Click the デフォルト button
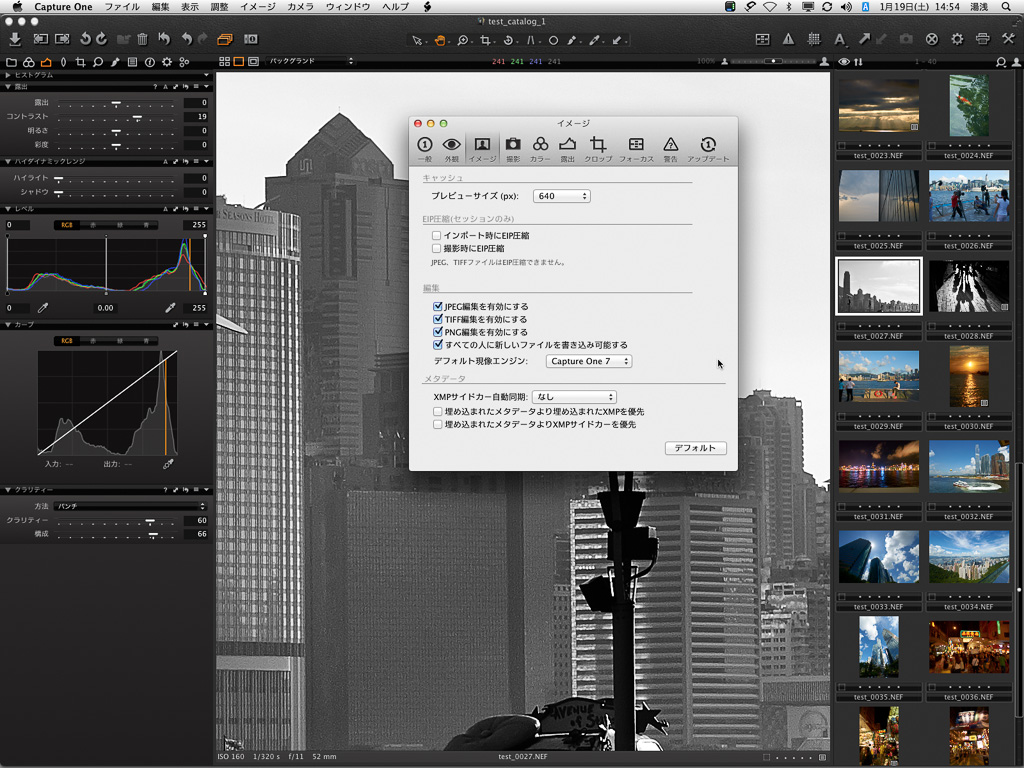The image size is (1024, 768). (695, 448)
